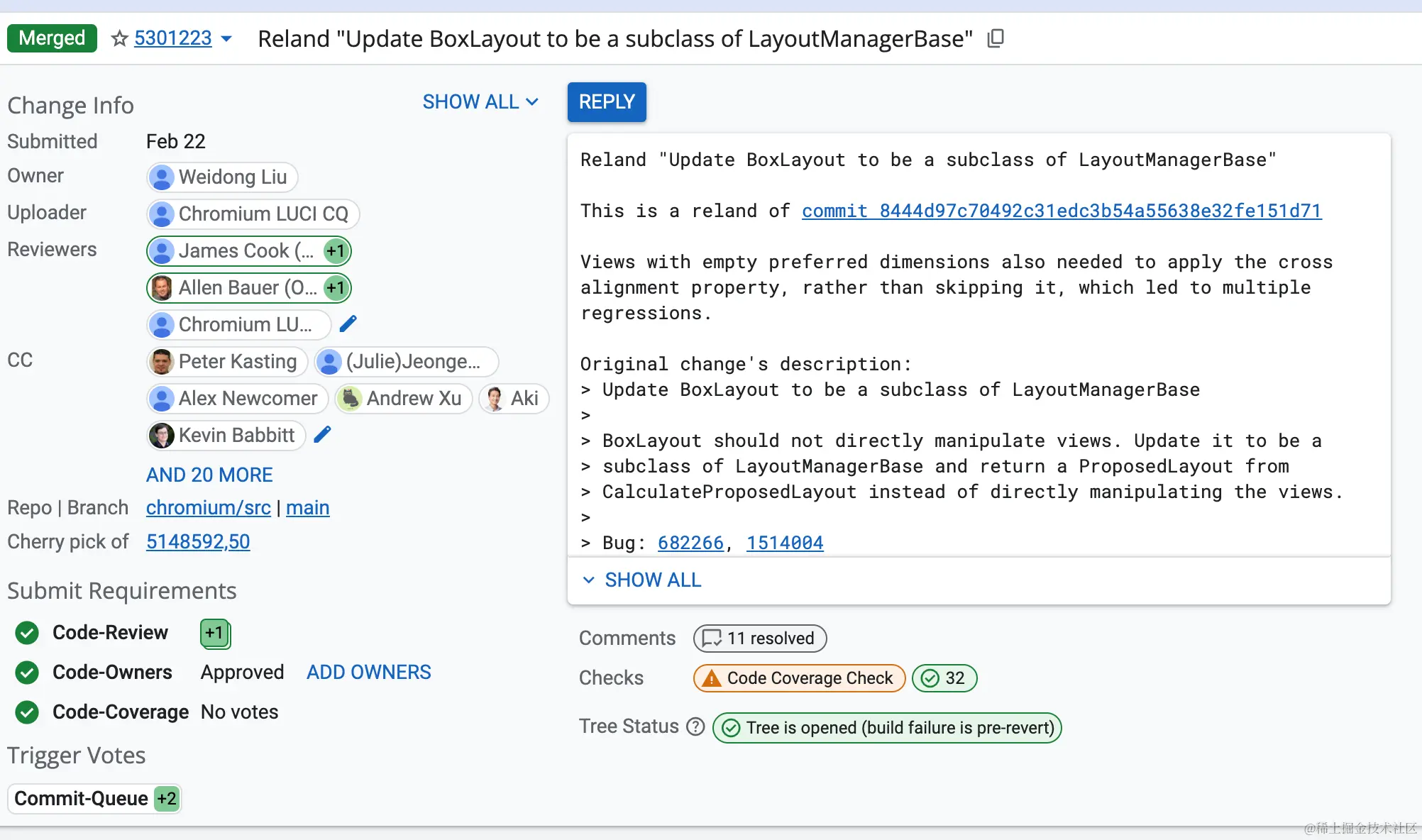
Task: Open dropdown arrow next to change number
Action: (227, 38)
